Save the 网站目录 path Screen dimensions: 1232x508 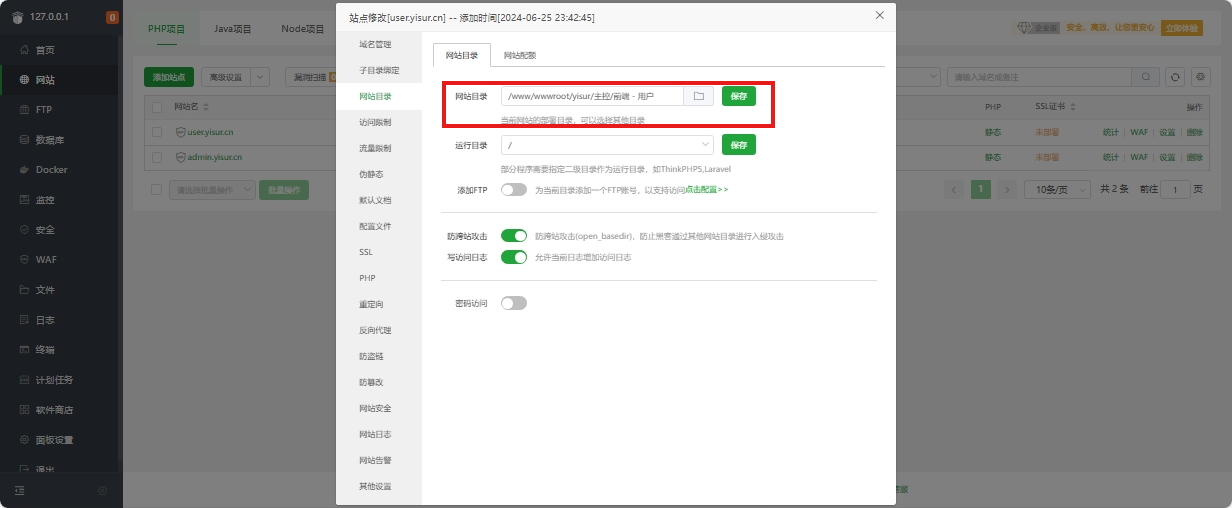pyautogui.click(x=738, y=96)
